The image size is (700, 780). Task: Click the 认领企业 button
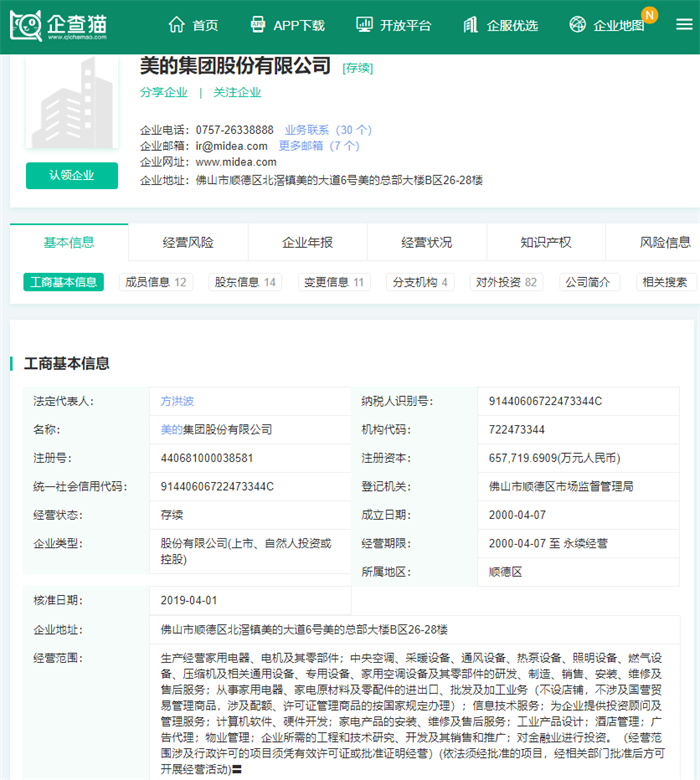(x=72, y=176)
